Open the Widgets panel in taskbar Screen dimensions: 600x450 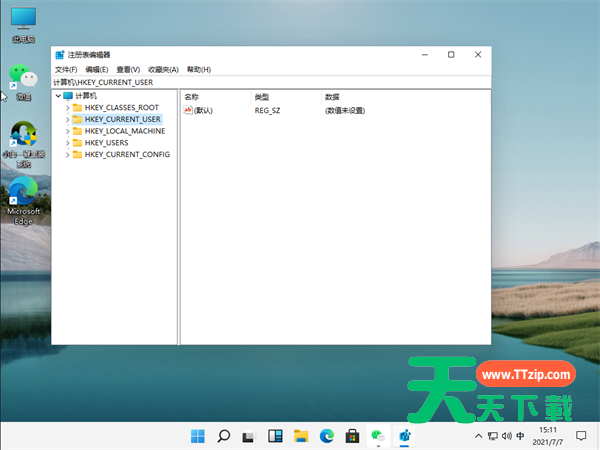click(x=274, y=436)
